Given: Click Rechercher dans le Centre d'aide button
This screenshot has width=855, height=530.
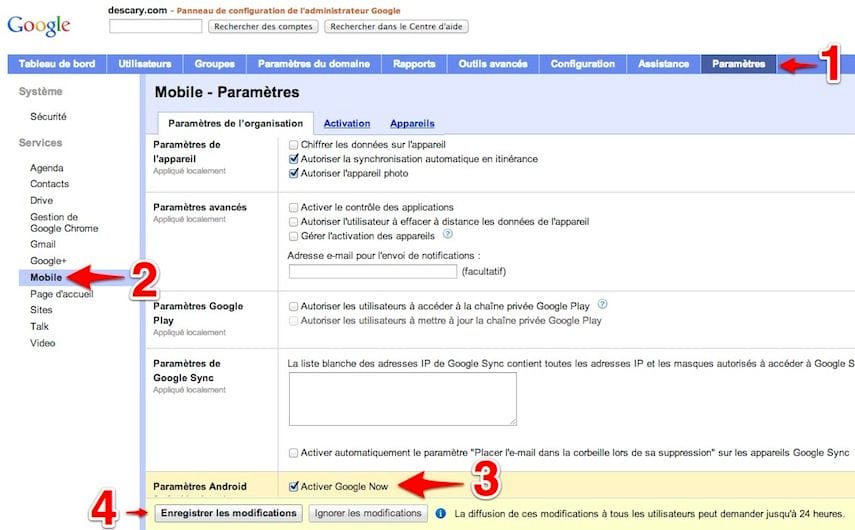Looking at the screenshot, I should point(396,26).
